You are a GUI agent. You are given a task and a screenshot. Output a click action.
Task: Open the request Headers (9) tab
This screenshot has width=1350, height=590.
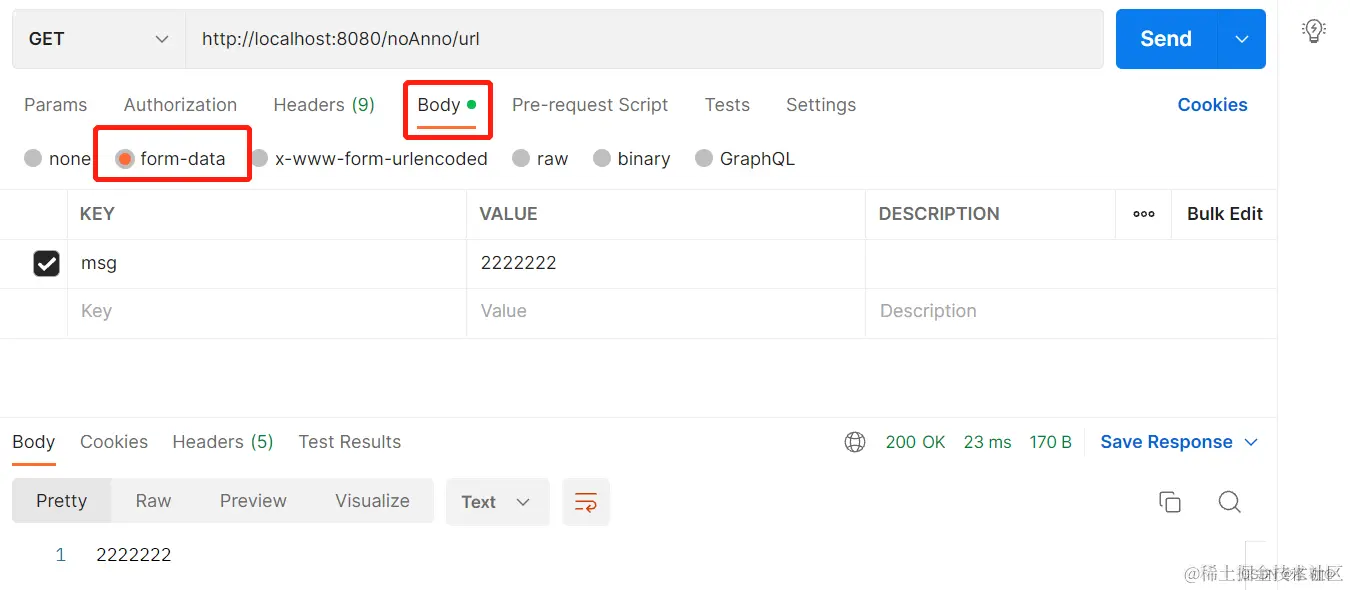pyautogui.click(x=324, y=105)
